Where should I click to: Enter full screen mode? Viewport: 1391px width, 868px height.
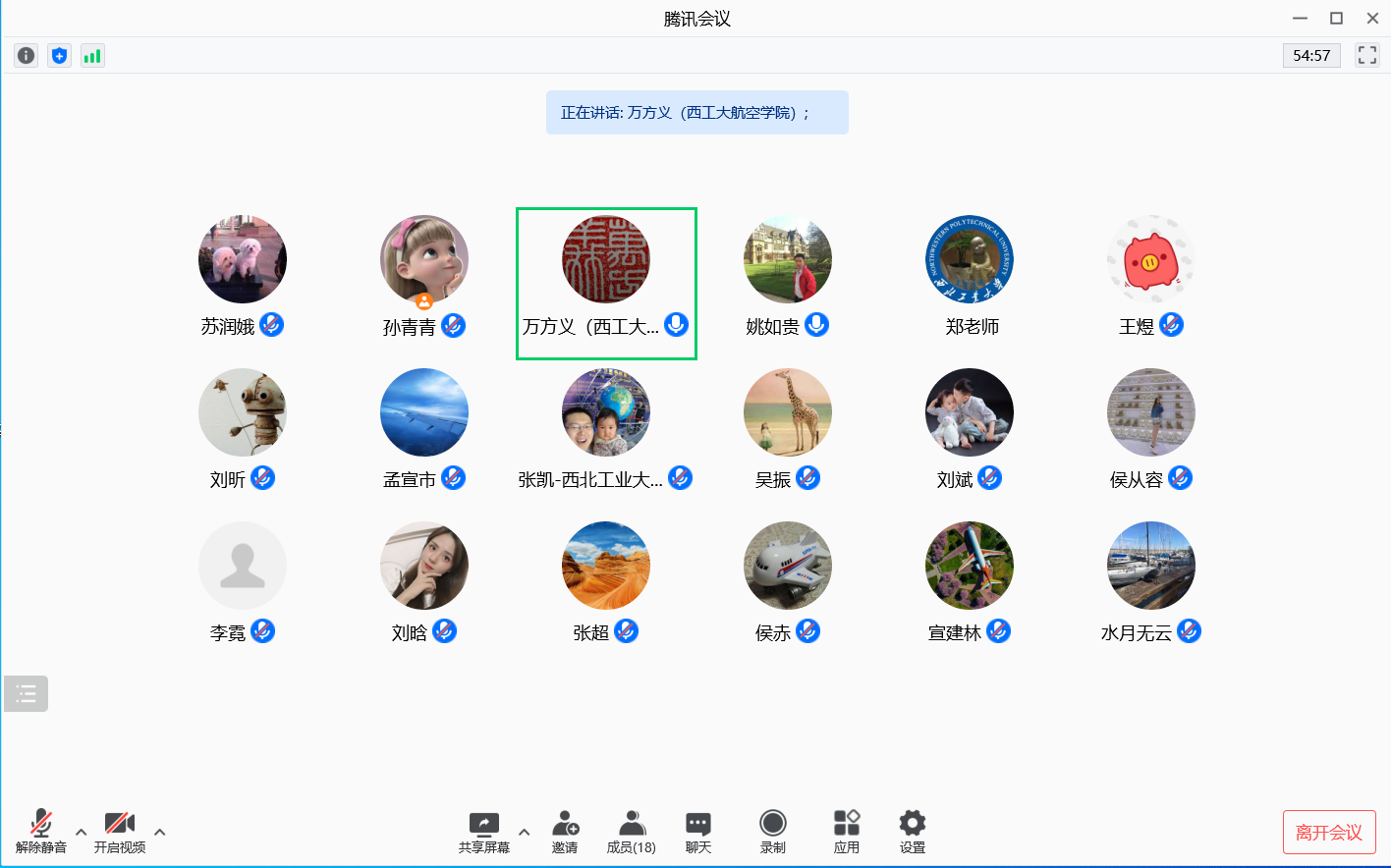tap(1366, 55)
